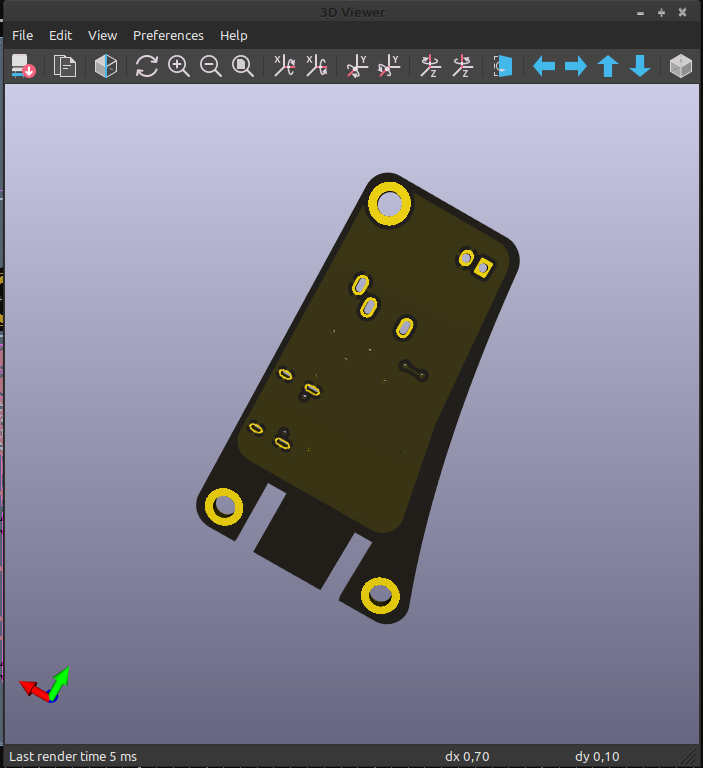703x768 pixels.
Task: Rotate Z clockwise icon
Action: tap(431, 66)
